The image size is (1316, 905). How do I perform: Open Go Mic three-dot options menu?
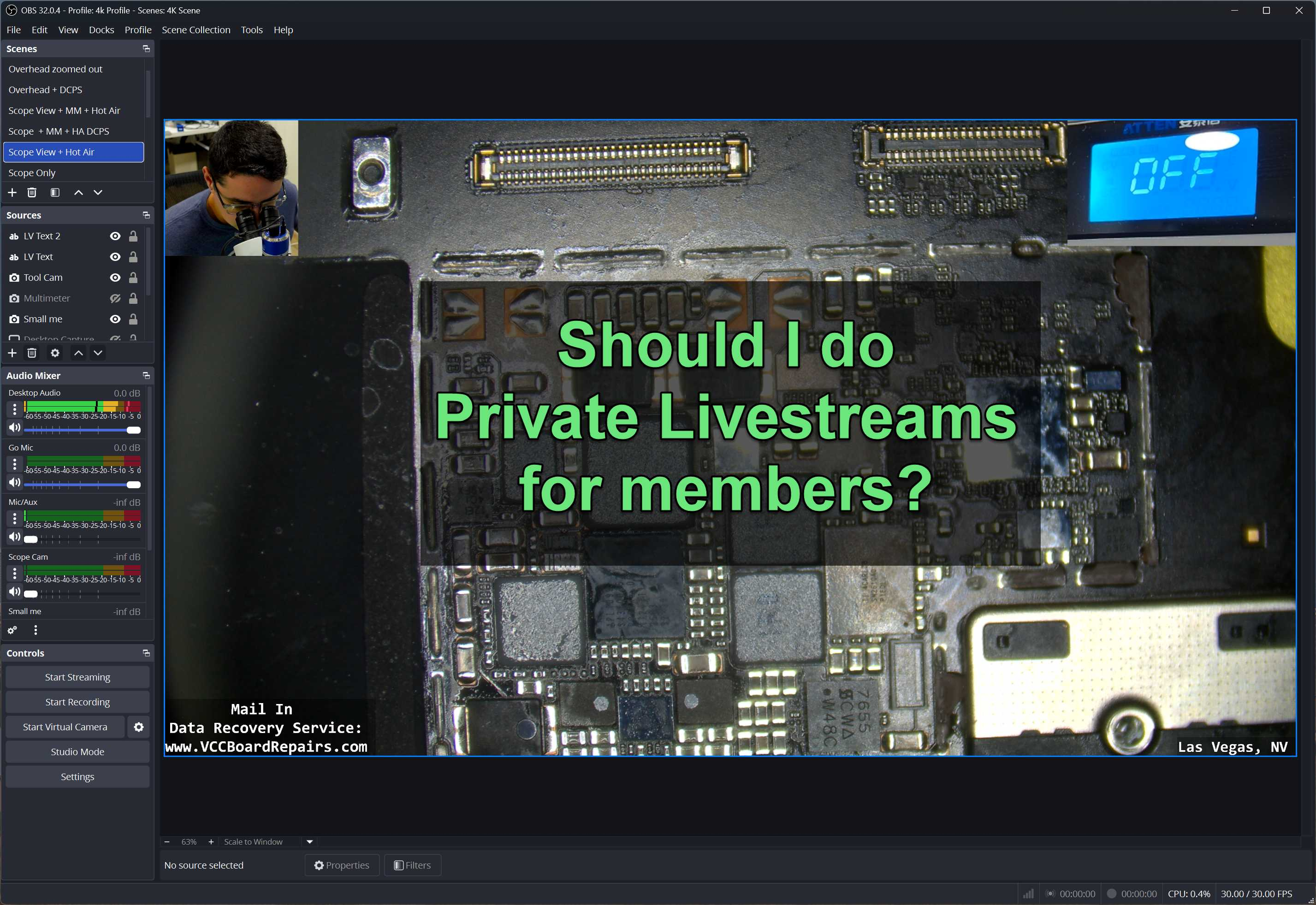pos(15,464)
